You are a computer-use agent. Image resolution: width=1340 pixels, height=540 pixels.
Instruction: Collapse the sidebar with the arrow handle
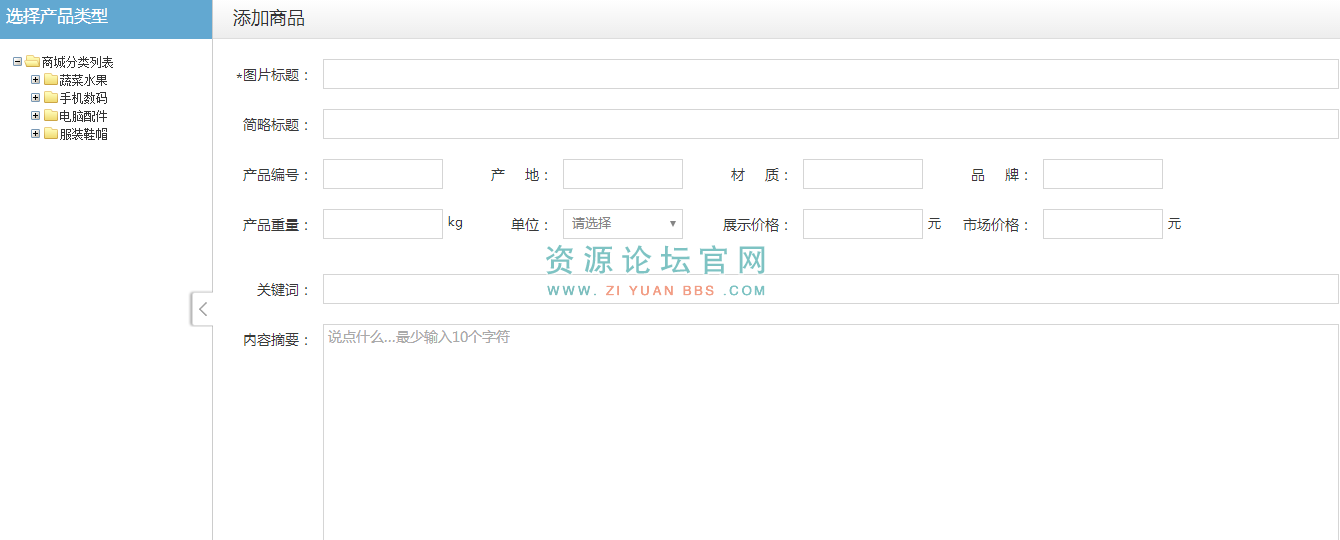click(x=202, y=309)
